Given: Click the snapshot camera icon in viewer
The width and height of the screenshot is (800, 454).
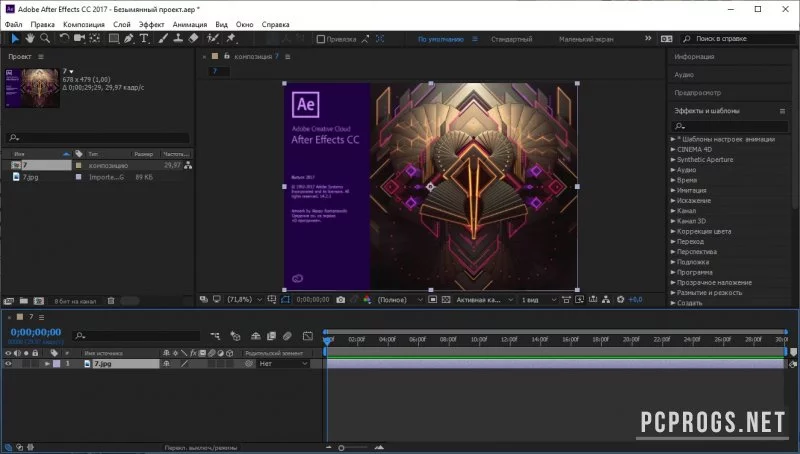Looking at the screenshot, I should click(x=341, y=300).
